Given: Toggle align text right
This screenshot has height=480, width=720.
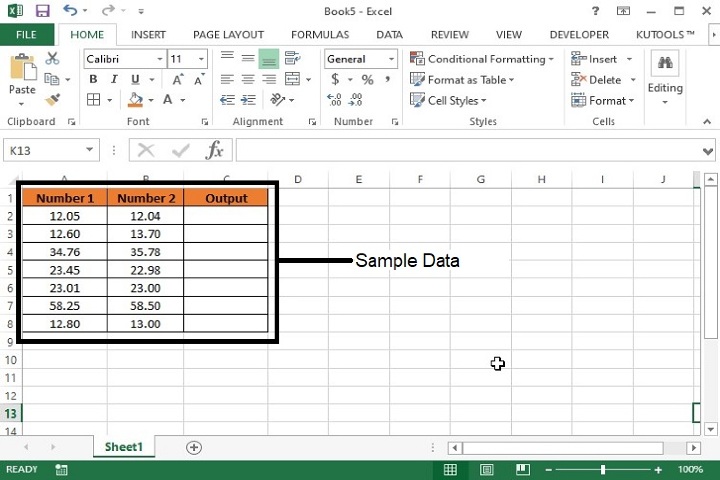Looking at the screenshot, I should coord(269,79).
